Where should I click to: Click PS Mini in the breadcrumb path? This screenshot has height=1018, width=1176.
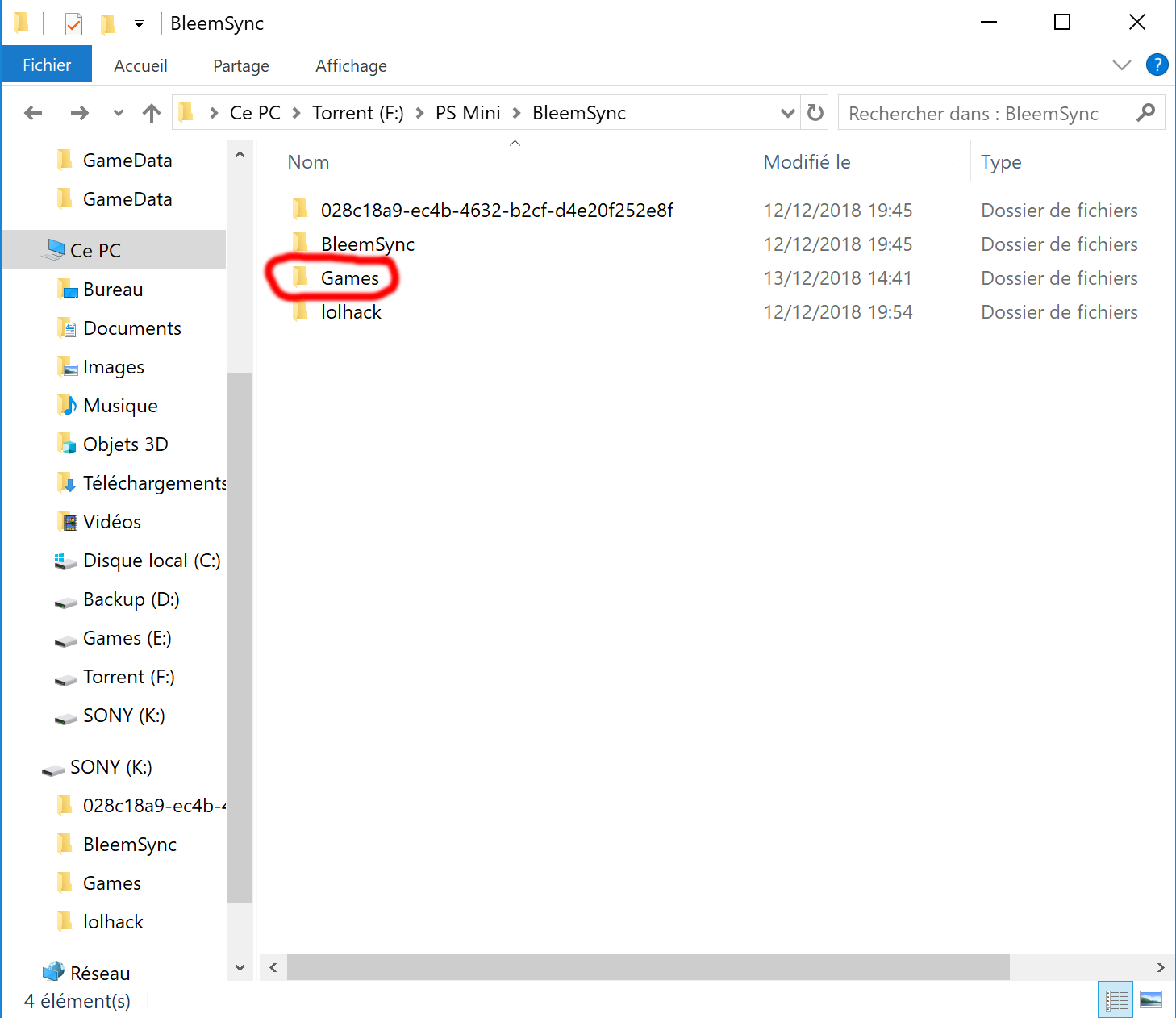pos(468,113)
